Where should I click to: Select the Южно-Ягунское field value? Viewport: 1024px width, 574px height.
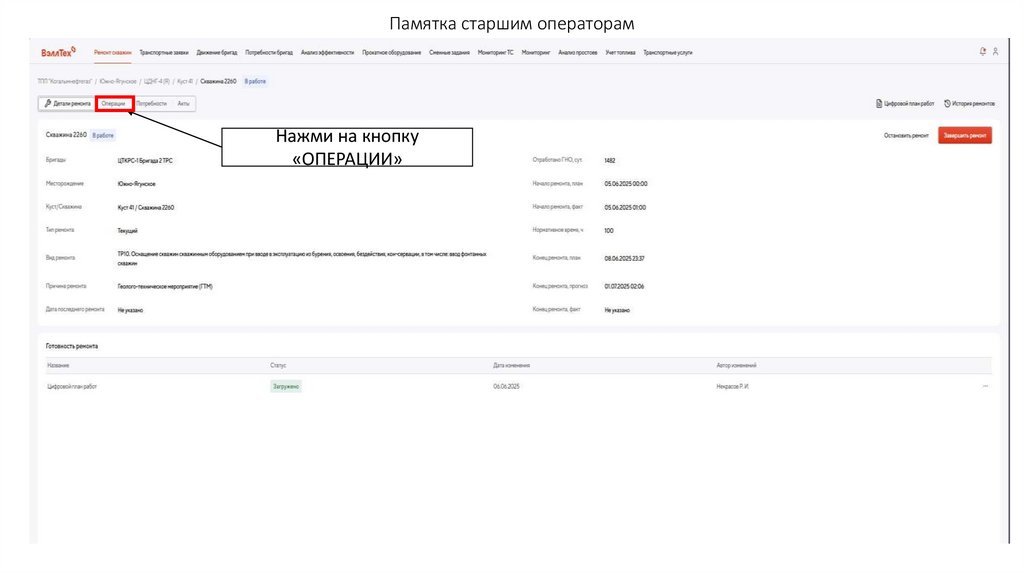click(136, 183)
